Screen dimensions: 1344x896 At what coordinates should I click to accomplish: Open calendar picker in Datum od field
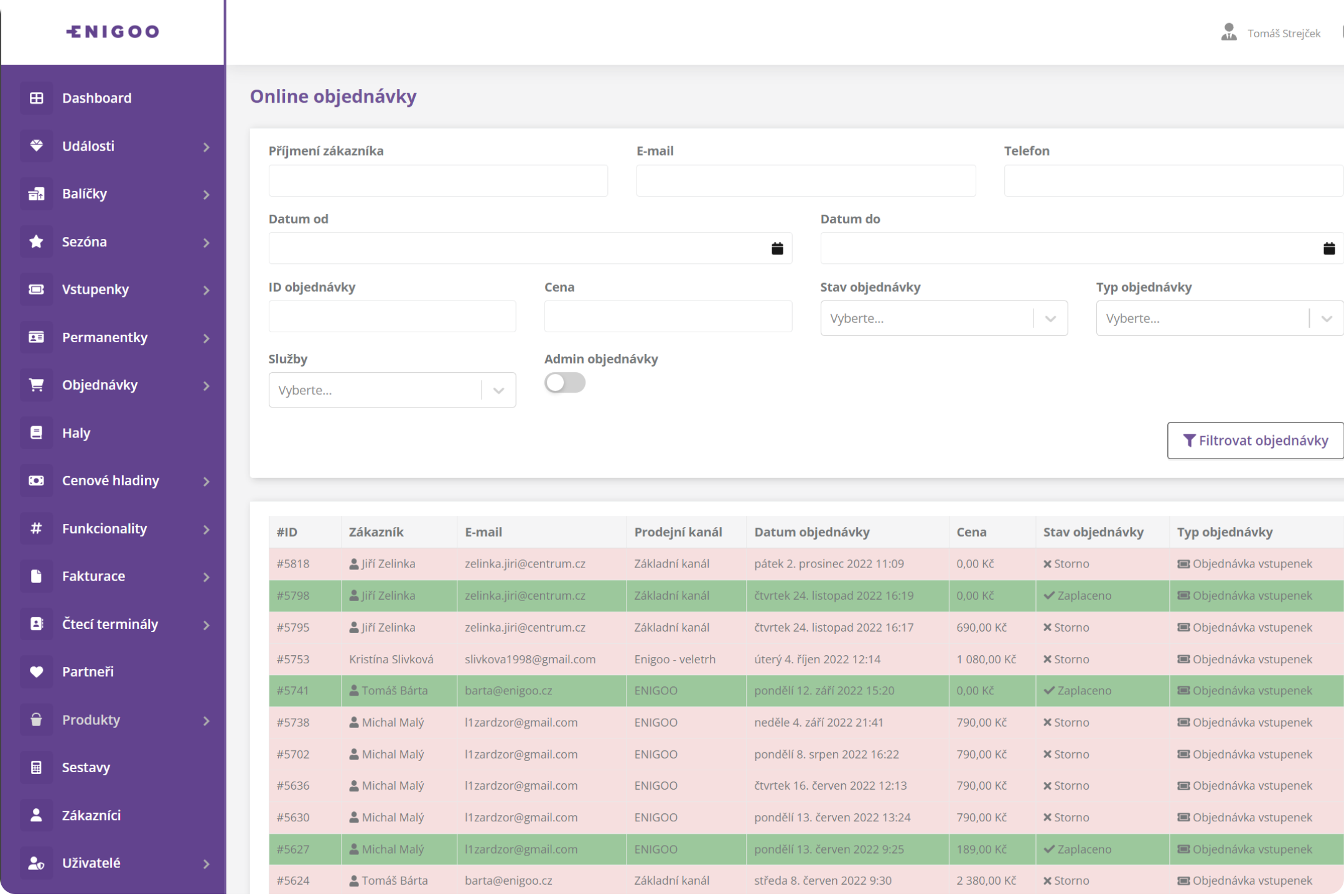point(777,249)
